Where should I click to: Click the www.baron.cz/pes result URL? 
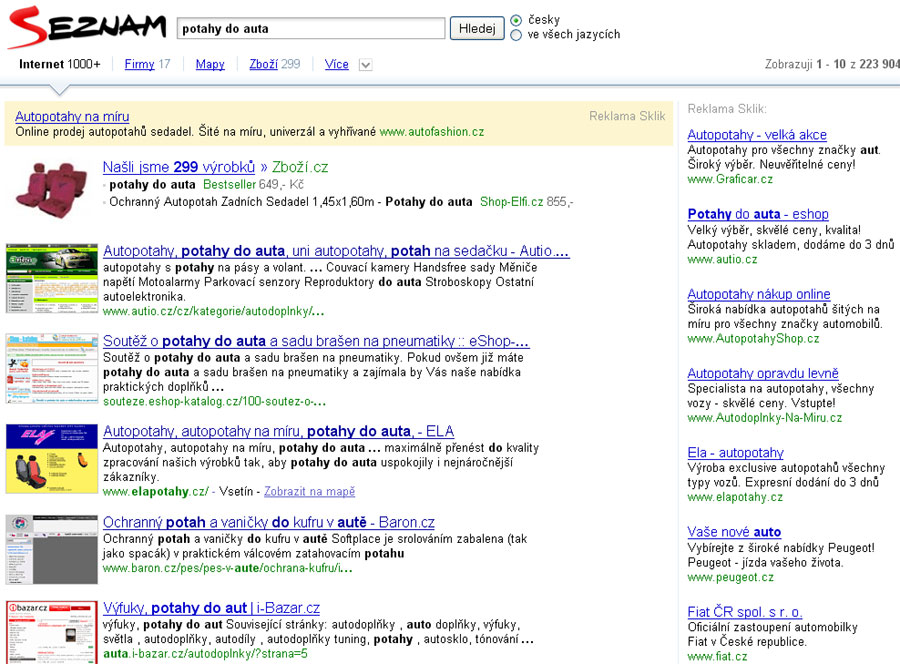click(x=228, y=568)
